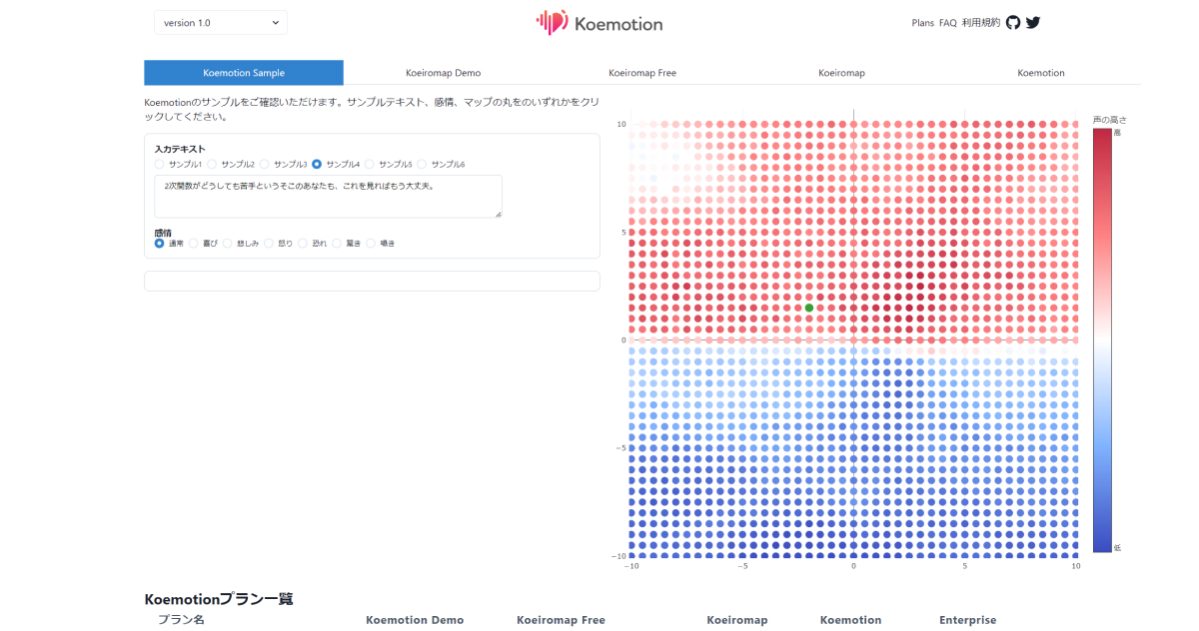Select the サンプル3 radio button
This screenshot has width=1199, height=631.
click(265, 164)
